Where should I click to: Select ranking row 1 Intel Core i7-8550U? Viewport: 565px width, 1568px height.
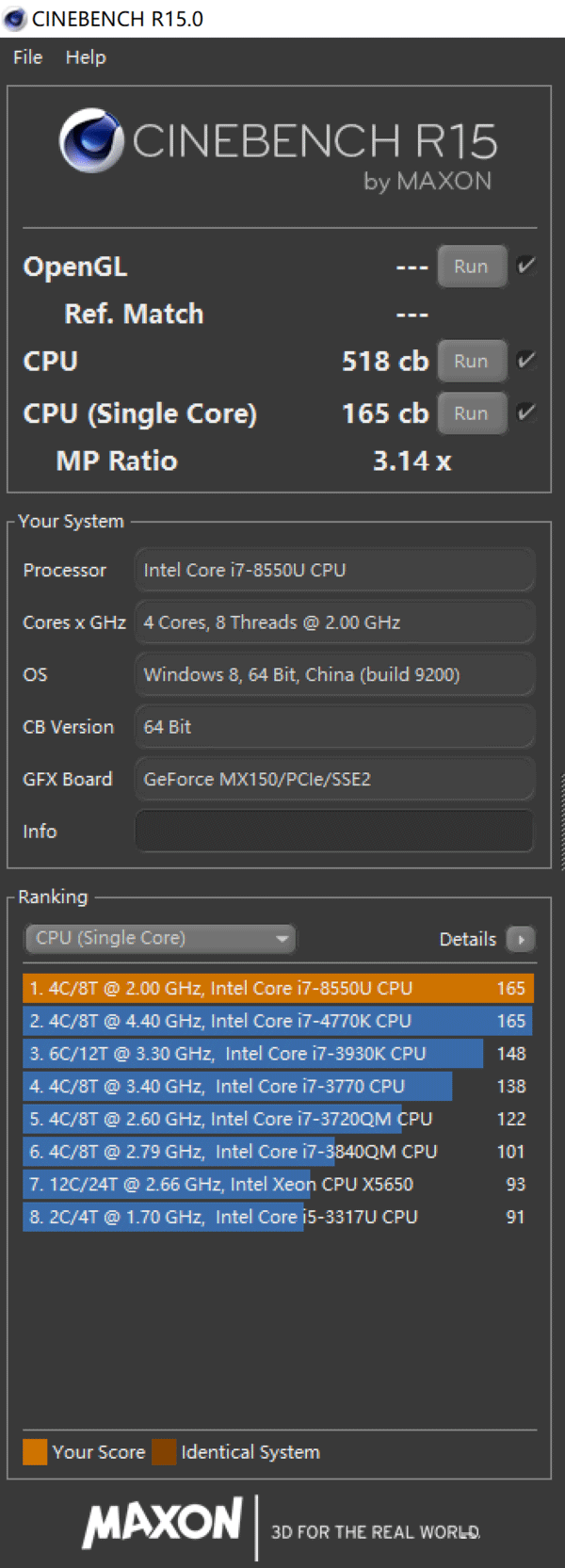[x=278, y=988]
